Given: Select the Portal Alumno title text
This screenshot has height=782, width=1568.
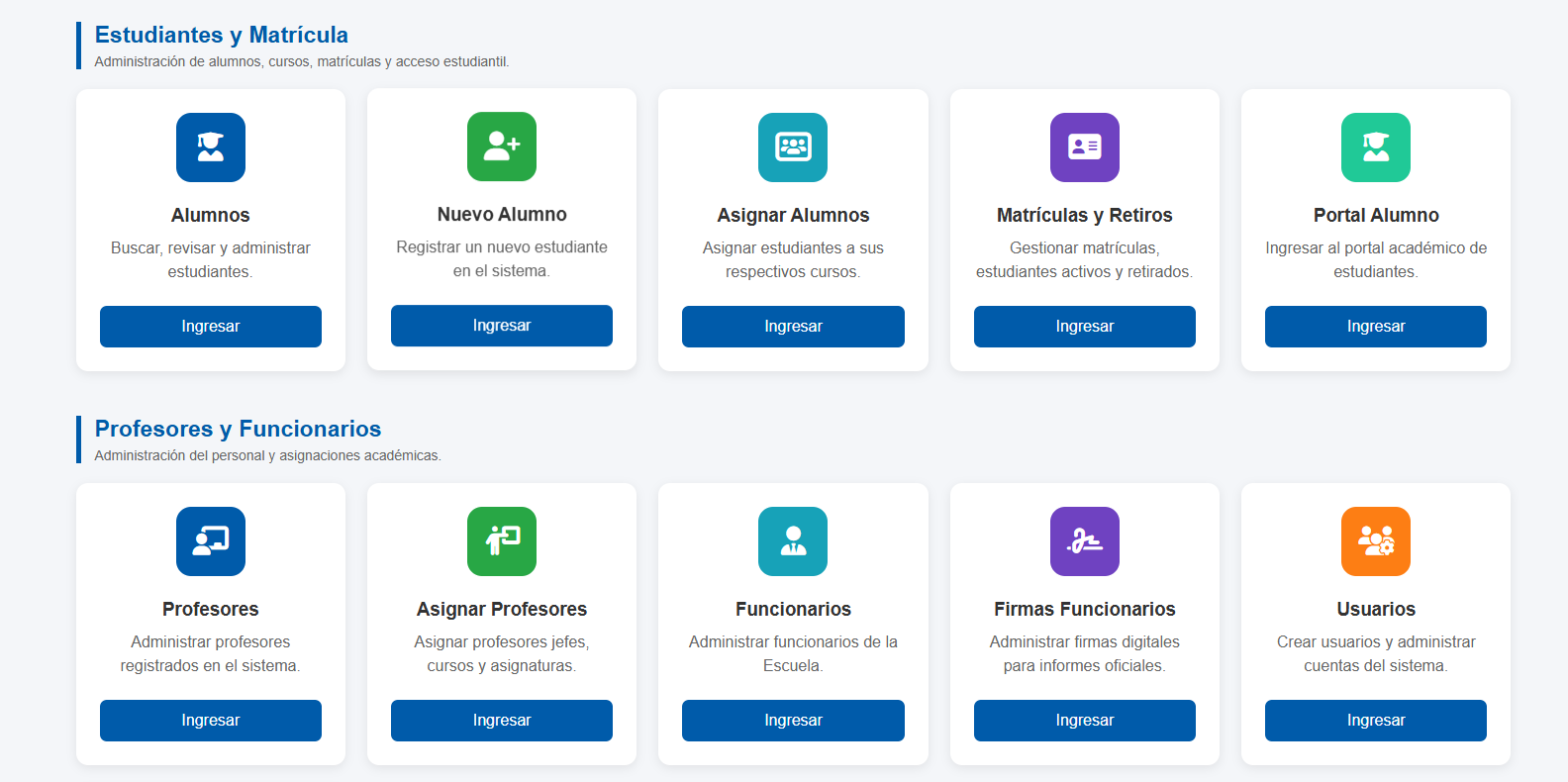Looking at the screenshot, I should (1376, 215).
